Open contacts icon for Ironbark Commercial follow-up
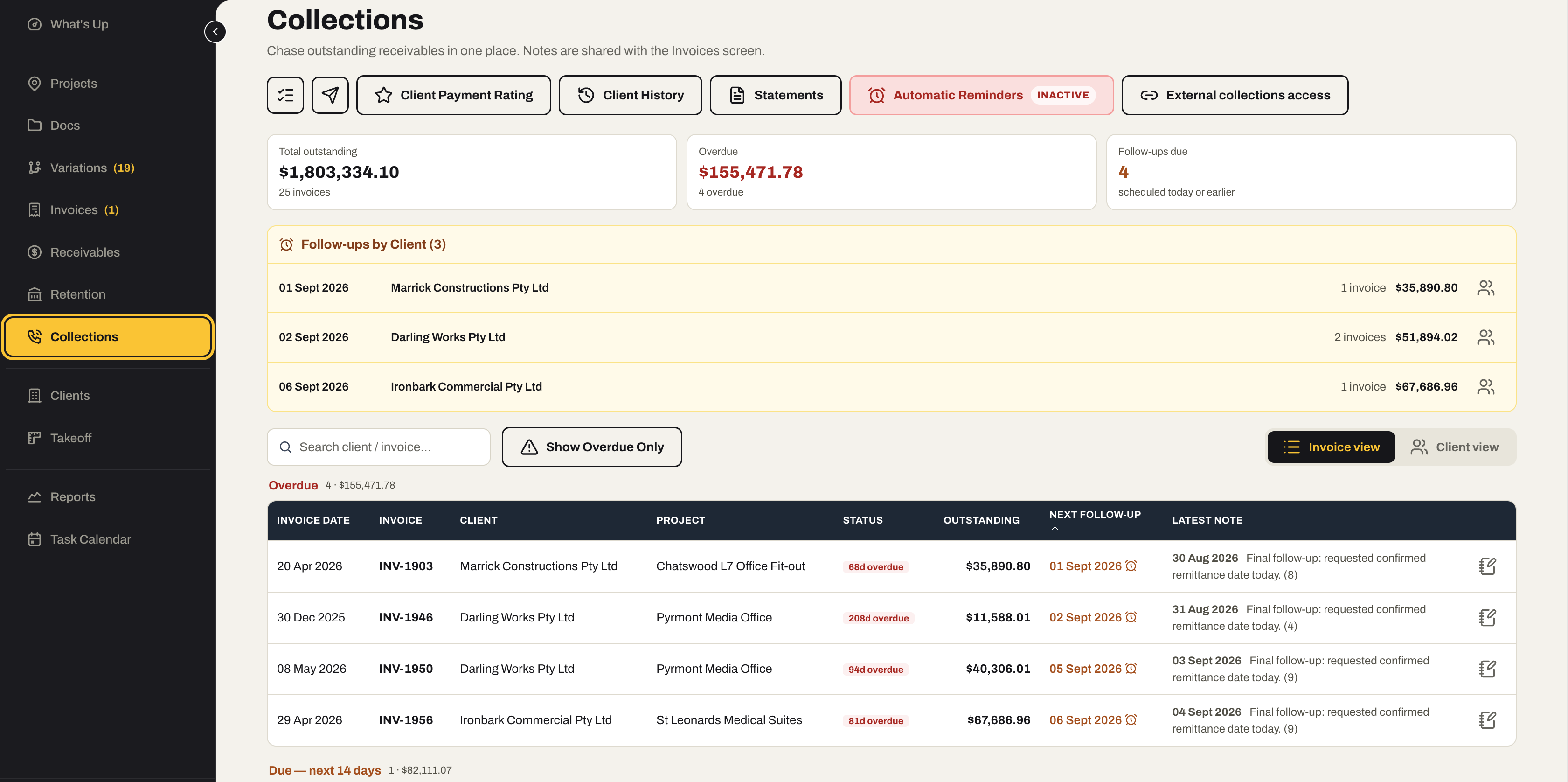This screenshot has height=782, width=1568. click(x=1486, y=387)
